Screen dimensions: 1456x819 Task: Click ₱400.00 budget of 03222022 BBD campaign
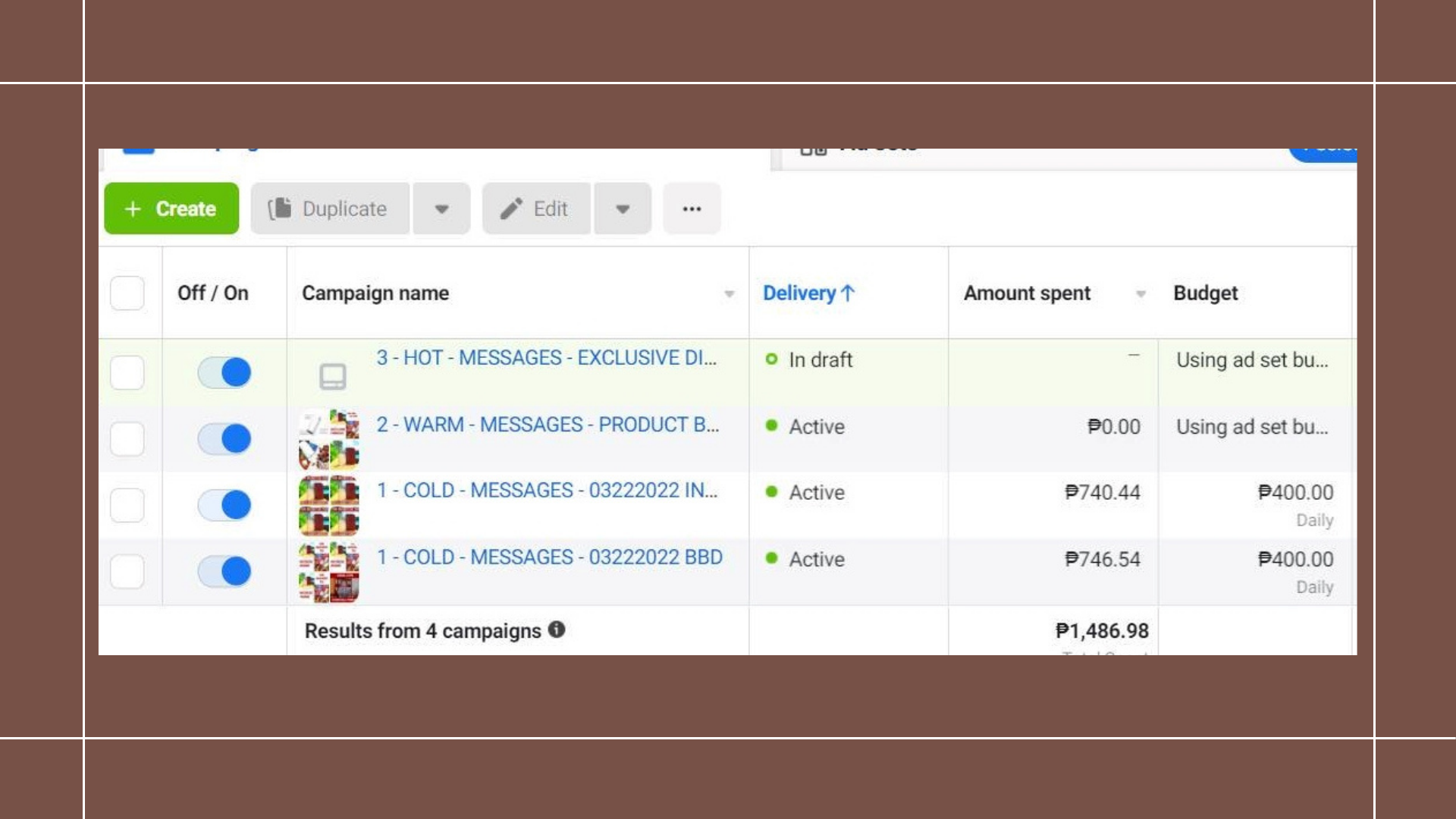(1295, 560)
